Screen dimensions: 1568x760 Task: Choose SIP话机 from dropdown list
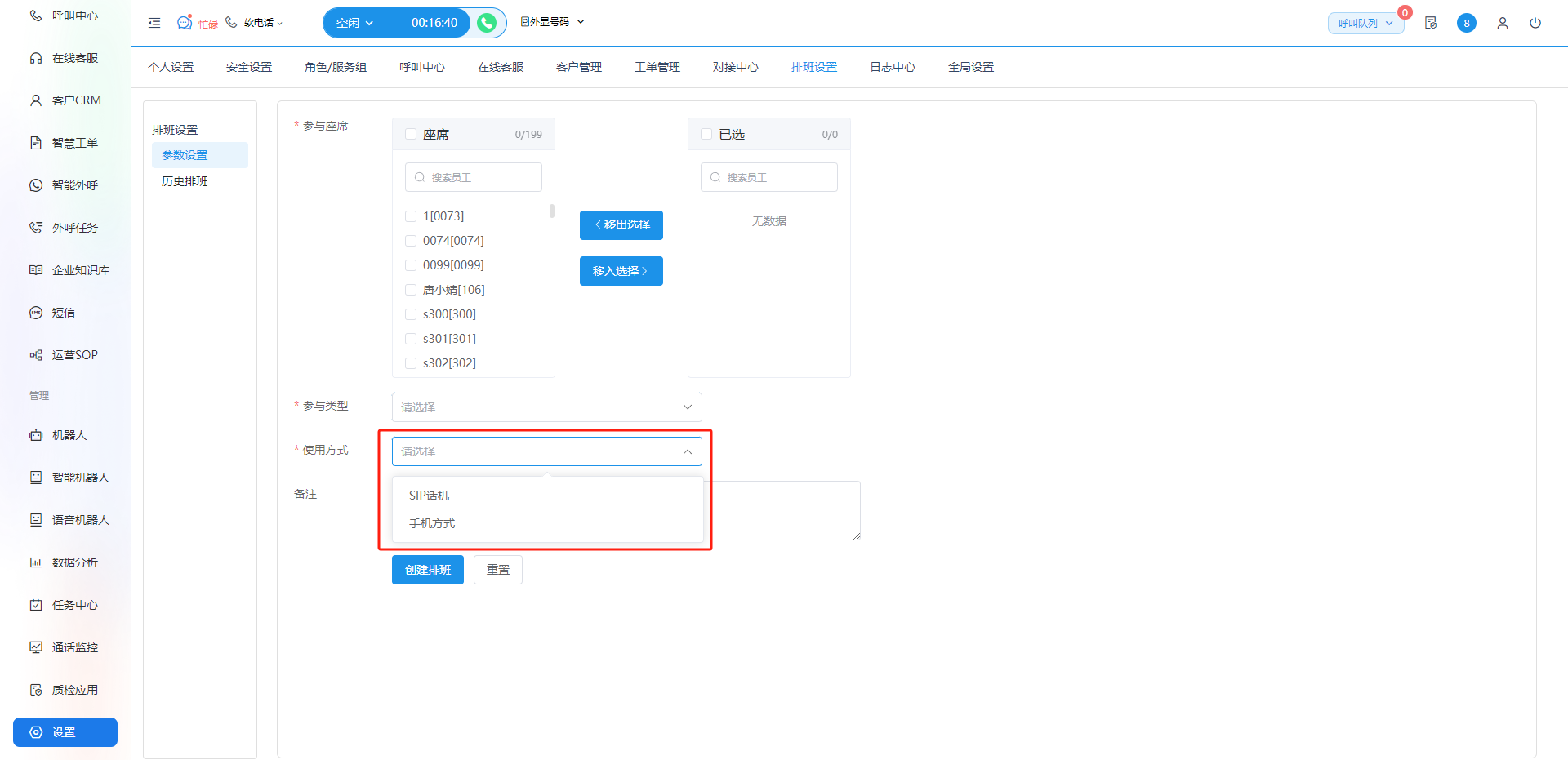(547, 496)
